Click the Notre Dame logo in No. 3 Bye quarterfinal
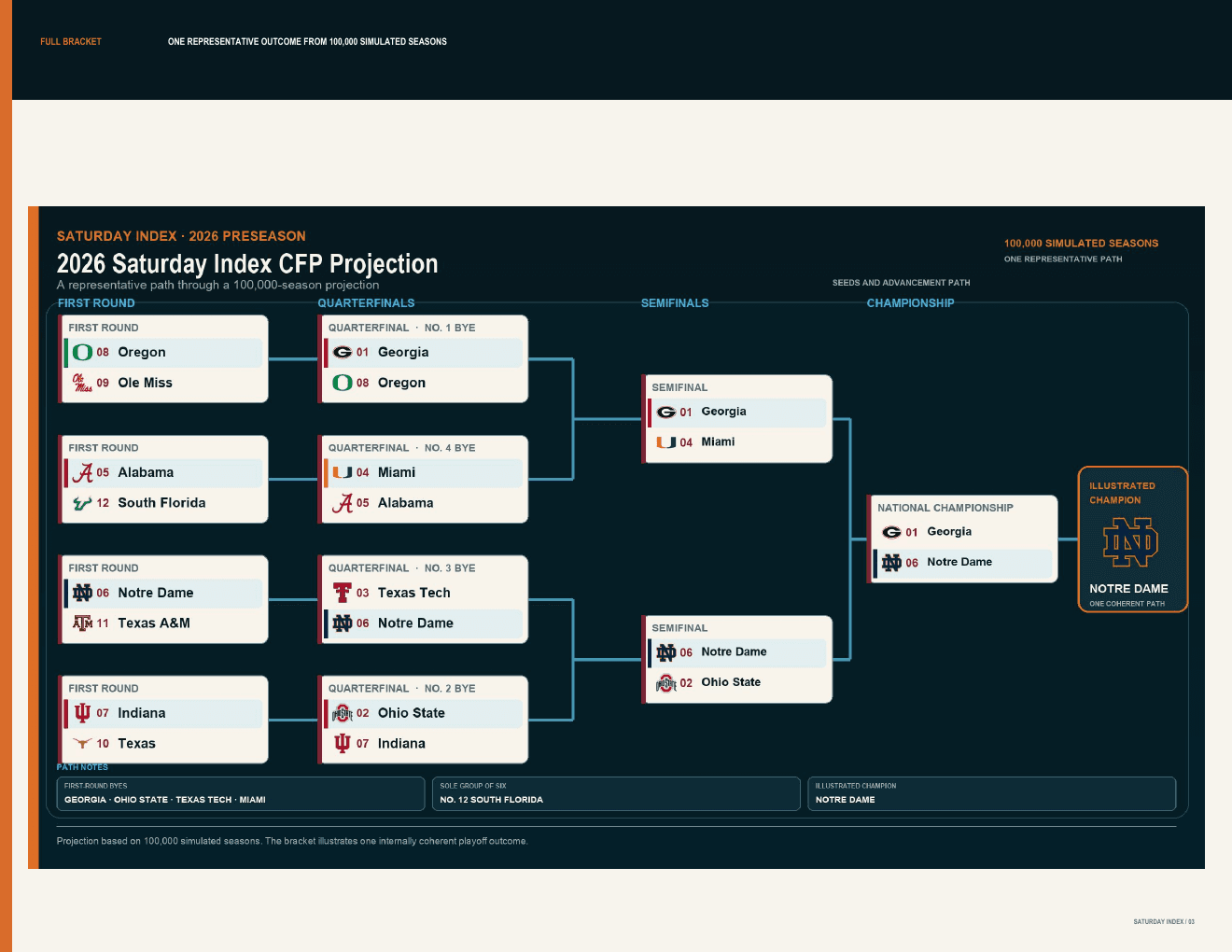The width and height of the screenshot is (1232, 952). (x=343, y=623)
